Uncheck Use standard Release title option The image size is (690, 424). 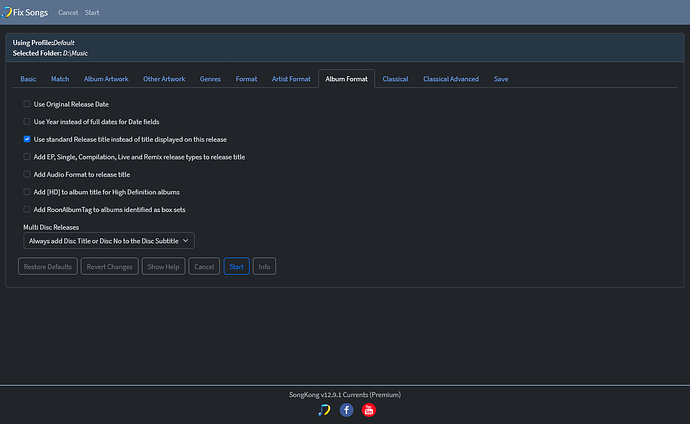(27, 139)
